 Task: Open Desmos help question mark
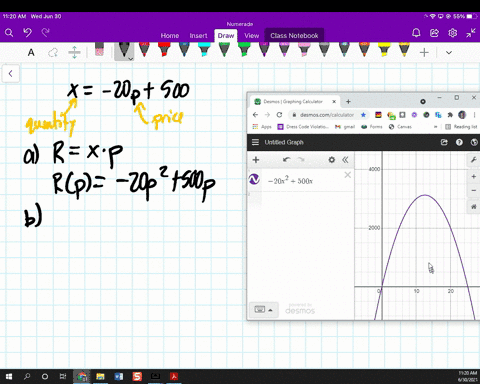pyautogui.click(x=459, y=142)
